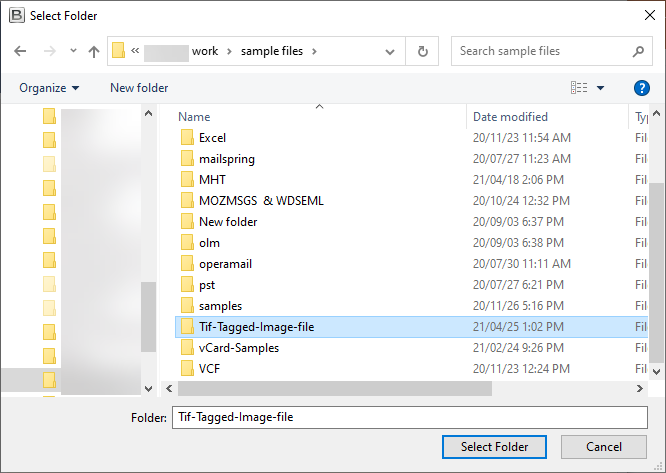666x473 pixels.
Task: Select the 'sample files' breadcrumb segment
Action: click(272, 51)
